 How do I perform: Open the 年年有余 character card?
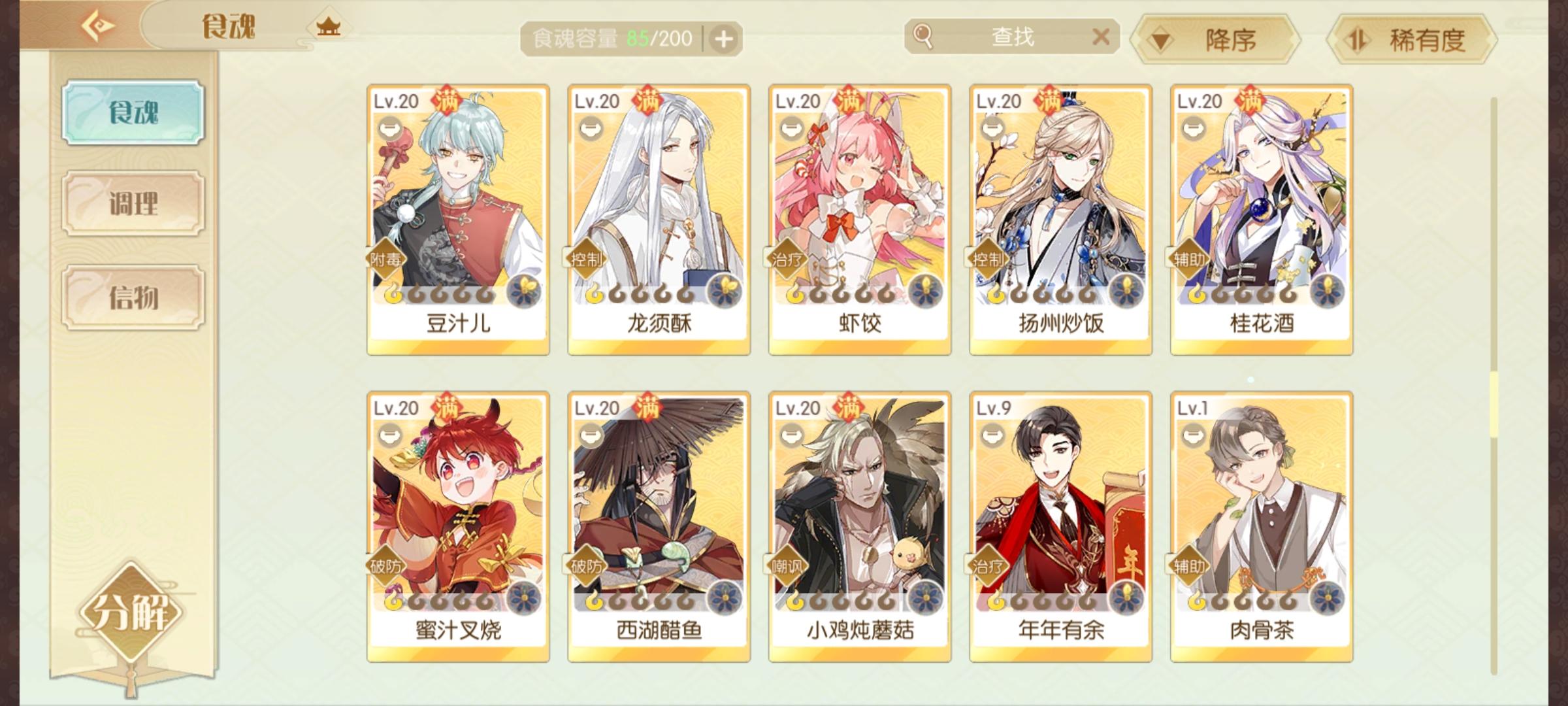pos(1061,527)
